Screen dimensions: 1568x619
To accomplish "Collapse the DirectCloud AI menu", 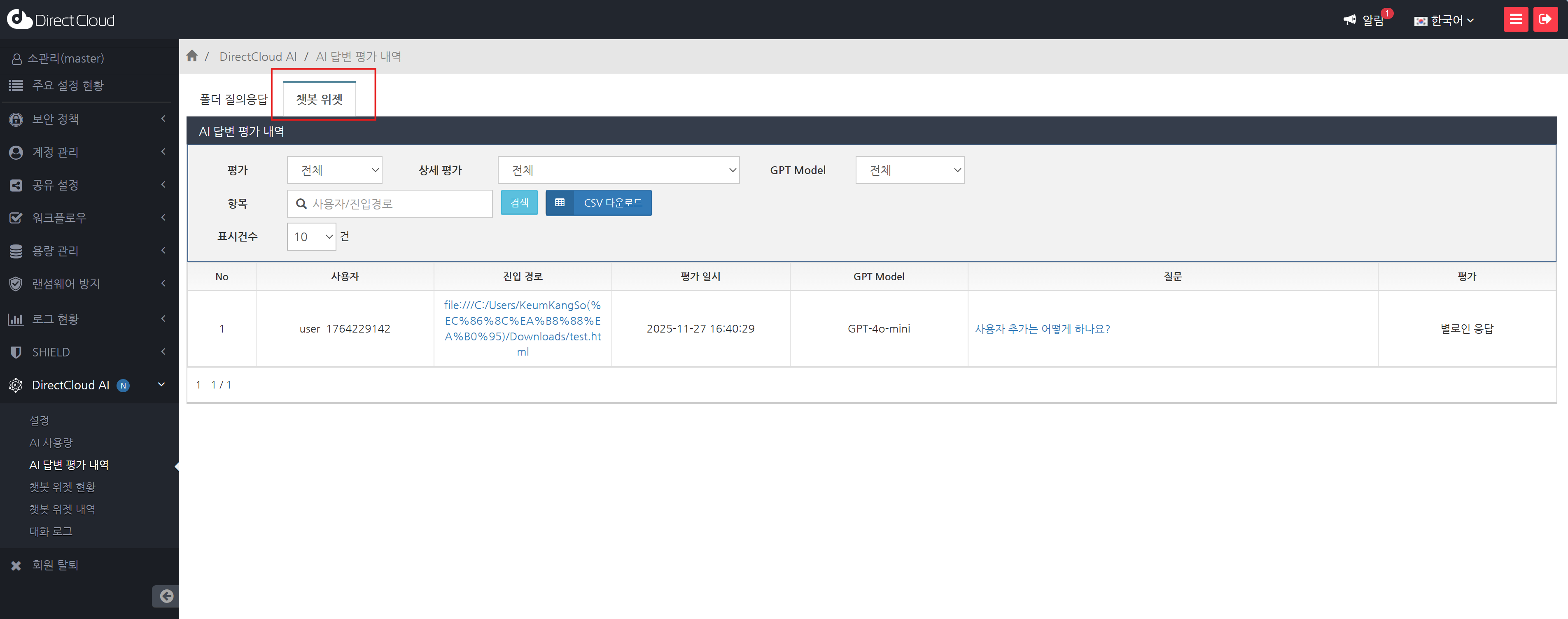I will click(x=161, y=385).
